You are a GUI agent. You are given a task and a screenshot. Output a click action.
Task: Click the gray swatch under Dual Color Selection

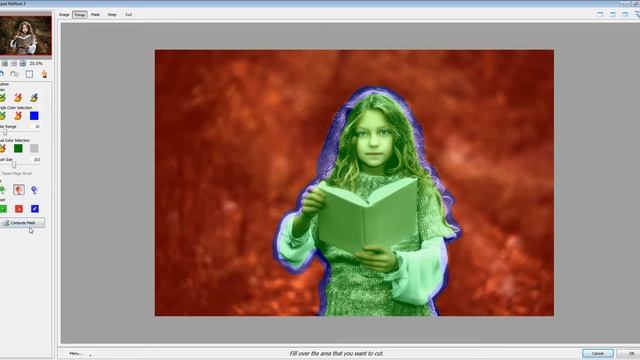tap(34, 149)
